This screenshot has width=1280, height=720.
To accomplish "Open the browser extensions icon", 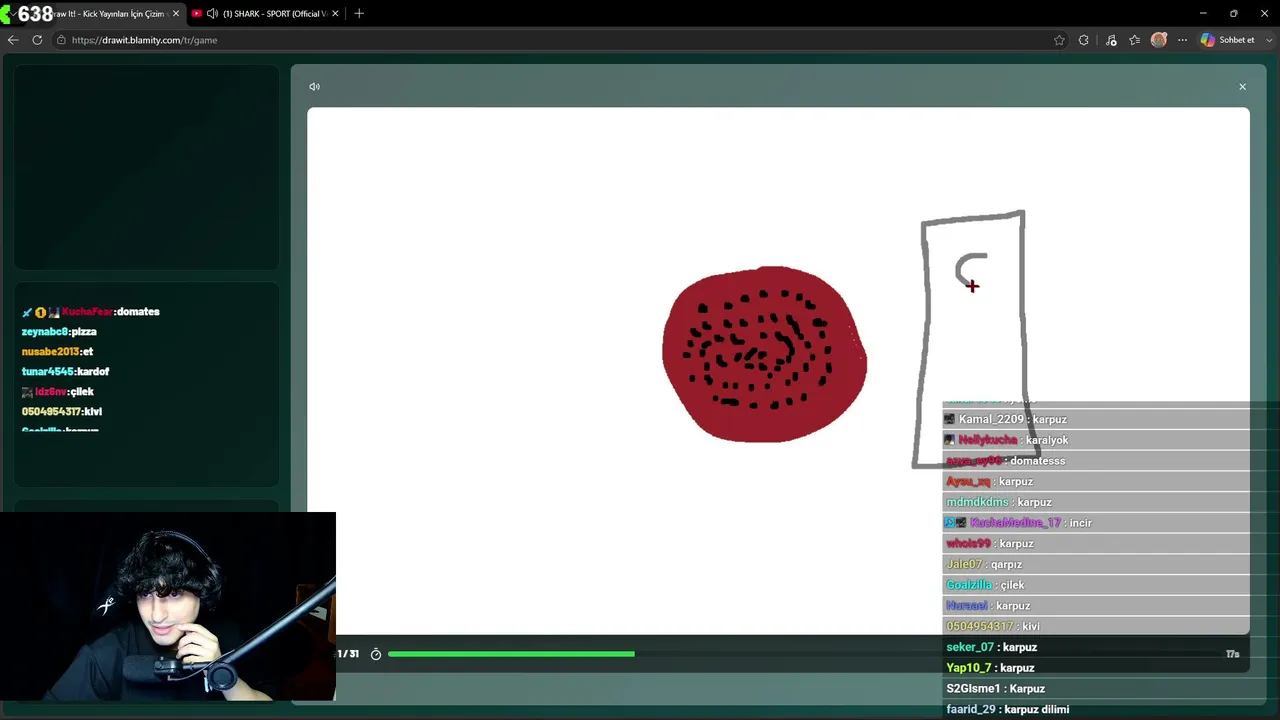I will pos(1084,40).
